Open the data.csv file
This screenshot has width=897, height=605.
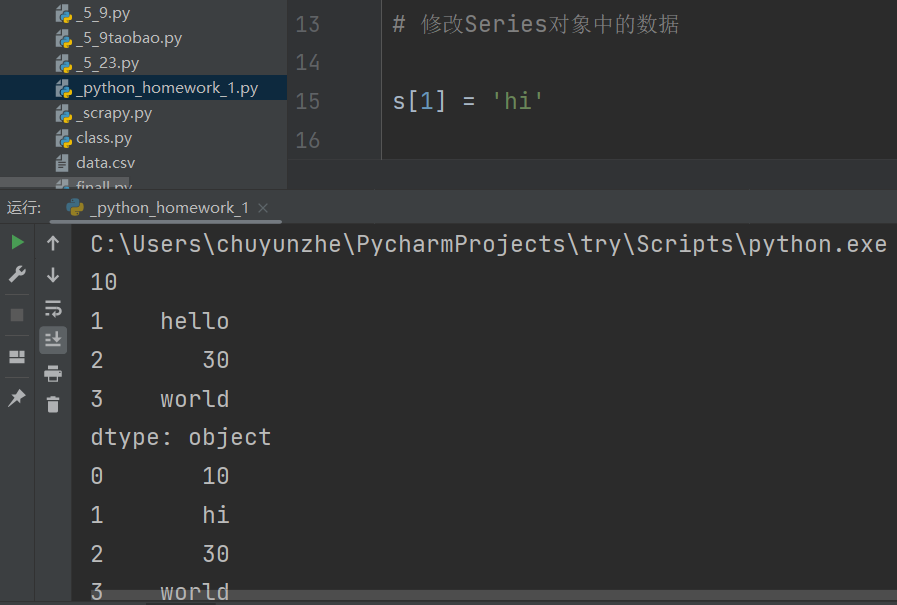105,163
